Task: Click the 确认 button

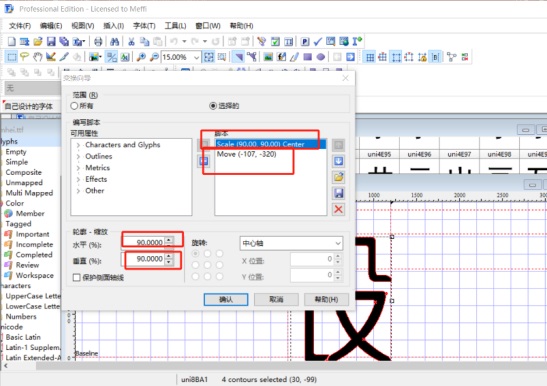Action: pyautogui.click(x=226, y=299)
